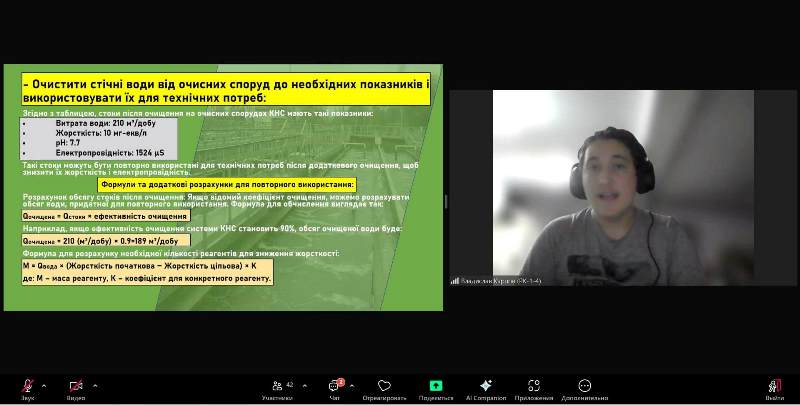Select the speaker's webcam video tile
Viewport: 800px width, 405px height.
tap(623, 188)
